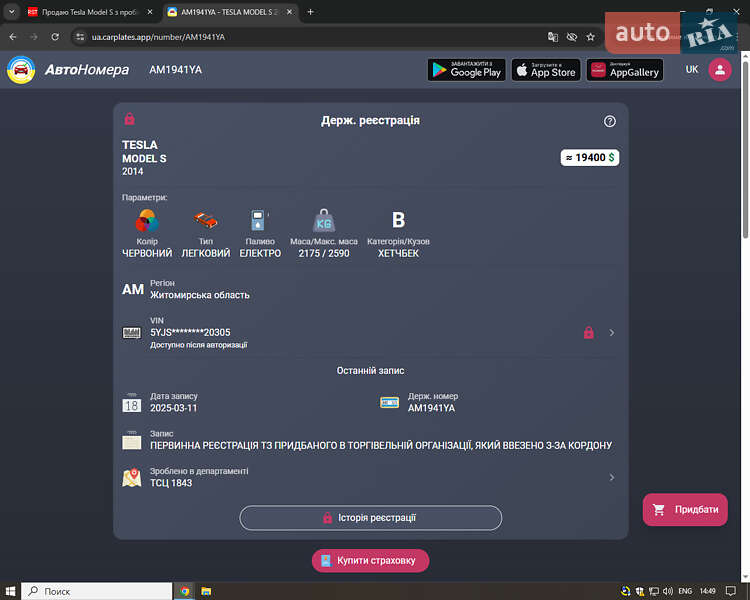Image resolution: width=750 pixels, height=600 pixels.
Task: Click the VIN lock icon
Action: pyautogui.click(x=589, y=332)
